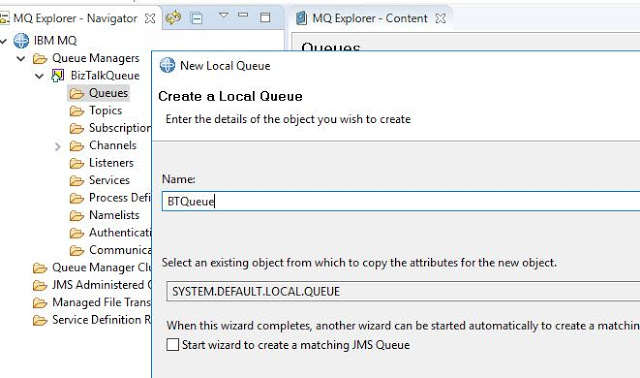Click the MQ Explorer Content tab icon
This screenshot has width=640, height=378.
tap(302, 18)
